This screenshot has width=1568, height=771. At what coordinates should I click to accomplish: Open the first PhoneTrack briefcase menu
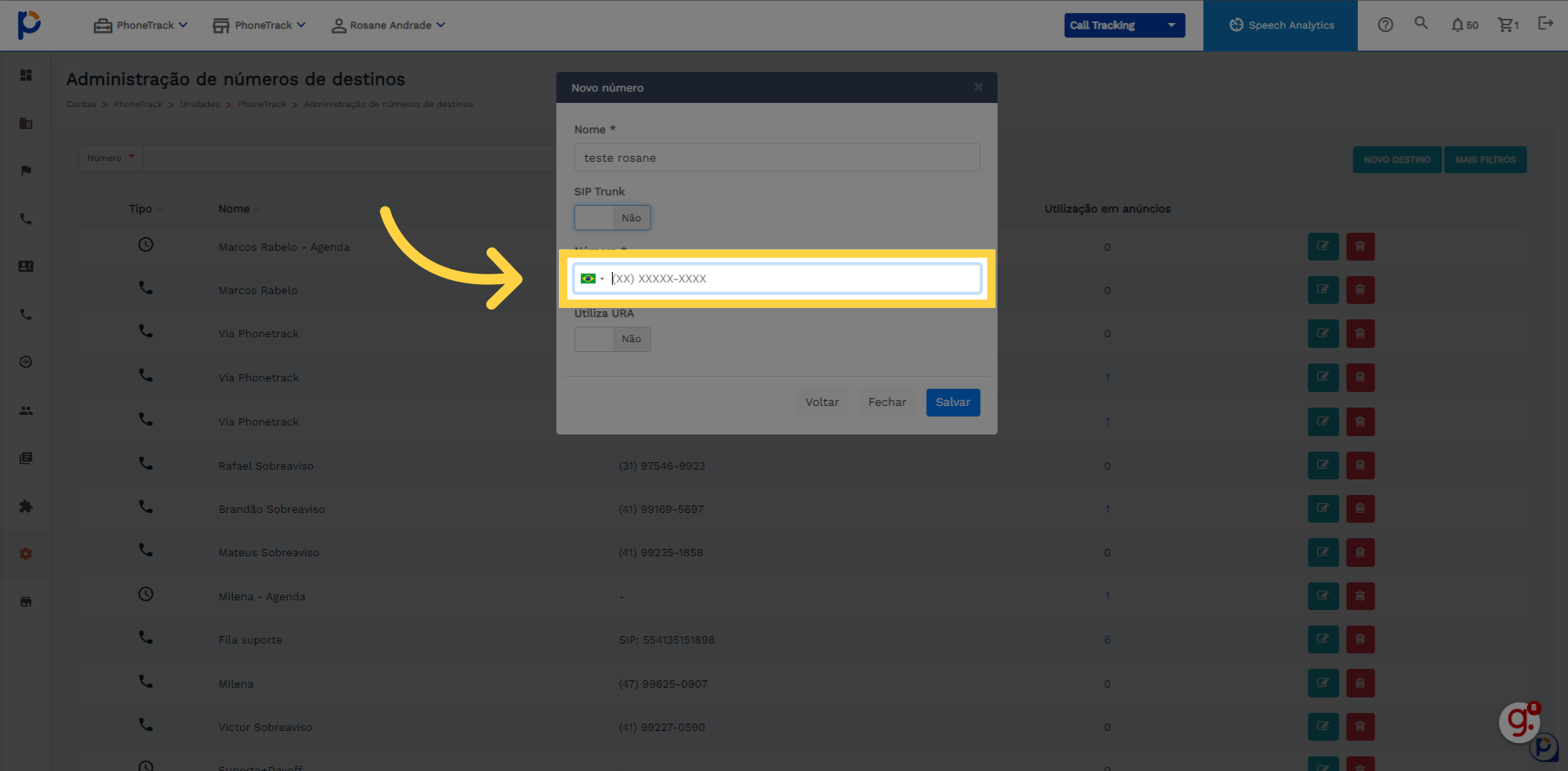(x=141, y=25)
